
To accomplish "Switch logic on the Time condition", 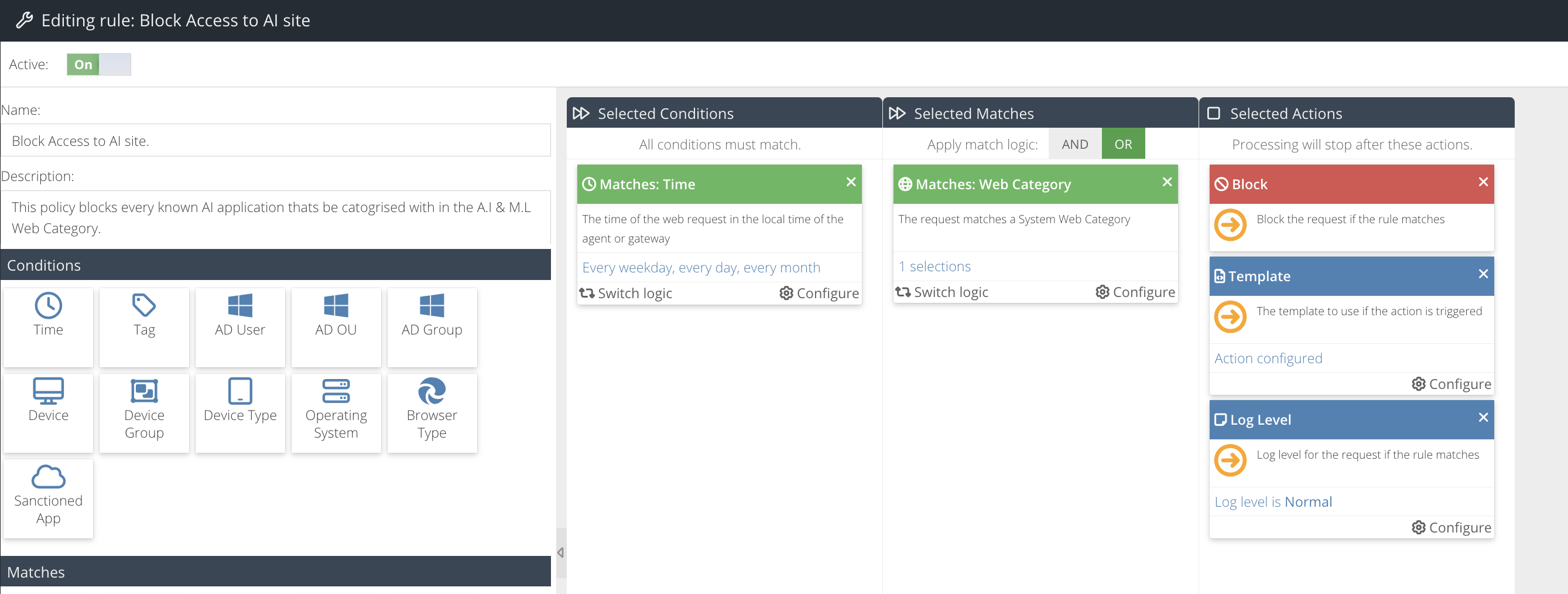I will tap(626, 293).
